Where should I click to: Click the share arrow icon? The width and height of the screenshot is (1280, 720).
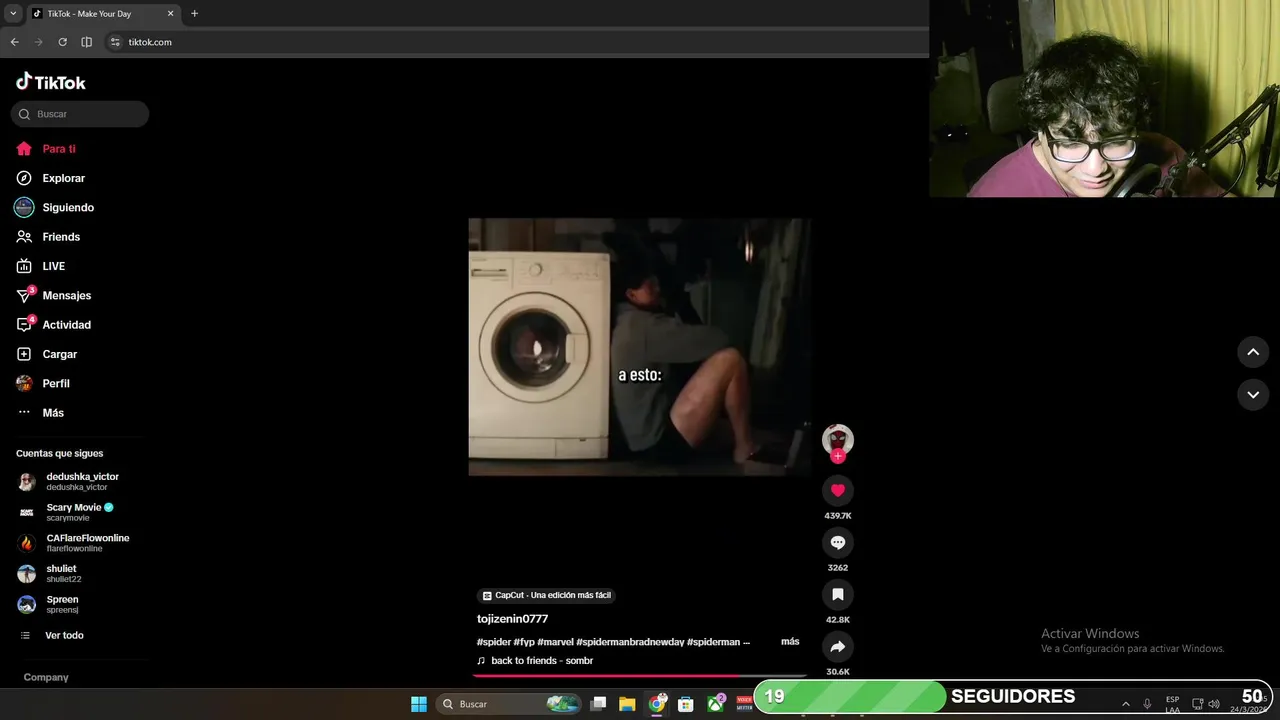tap(838, 646)
